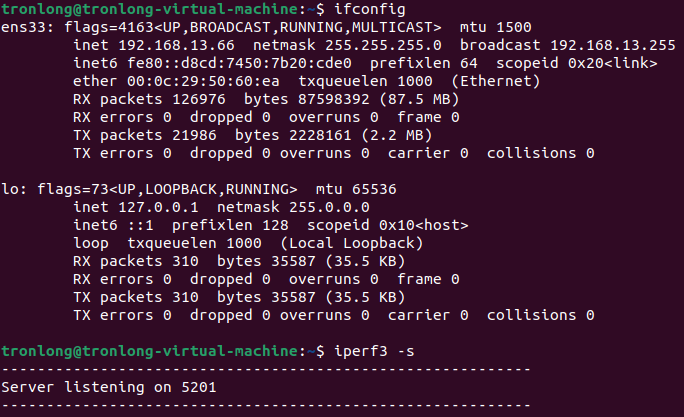Click the byte count '2228161'
The height and width of the screenshot is (417, 684).
tap(320, 135)
